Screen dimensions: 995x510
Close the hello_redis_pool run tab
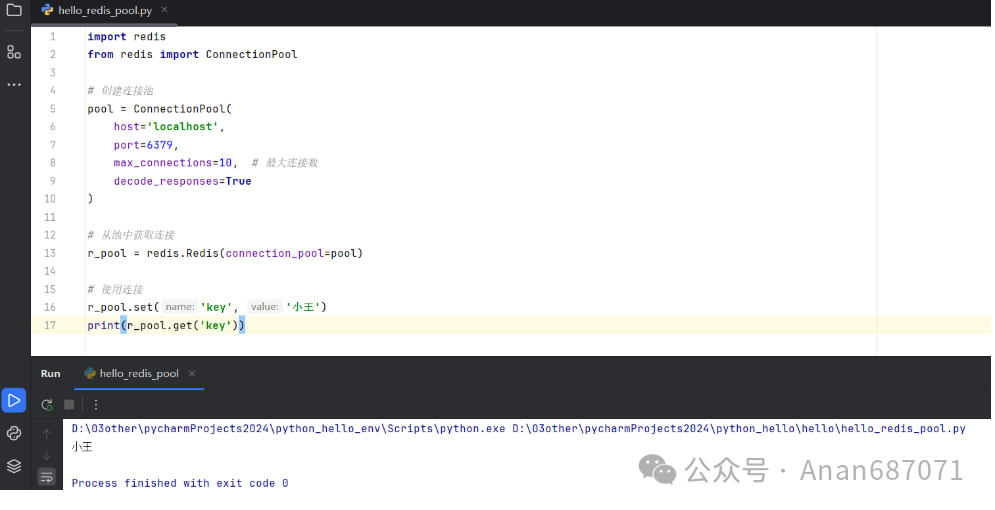[192, 374]
